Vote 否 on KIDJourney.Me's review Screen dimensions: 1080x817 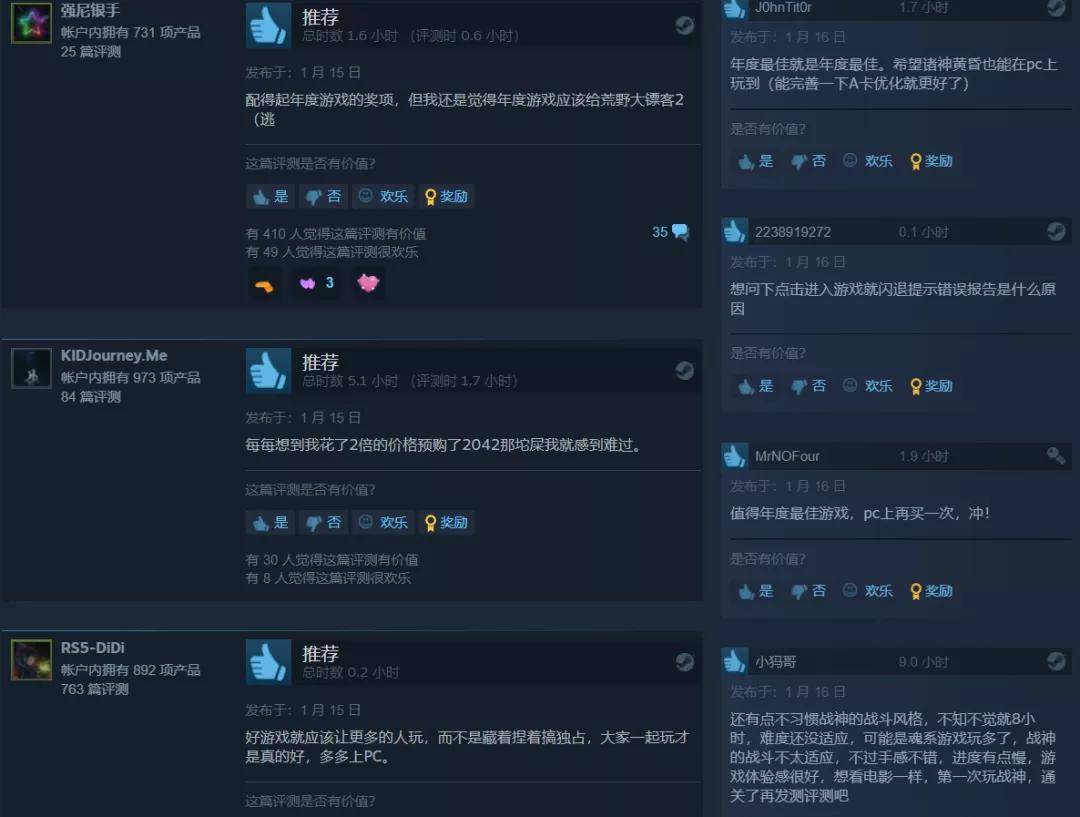pyautogui.click(x=324, y=523)
